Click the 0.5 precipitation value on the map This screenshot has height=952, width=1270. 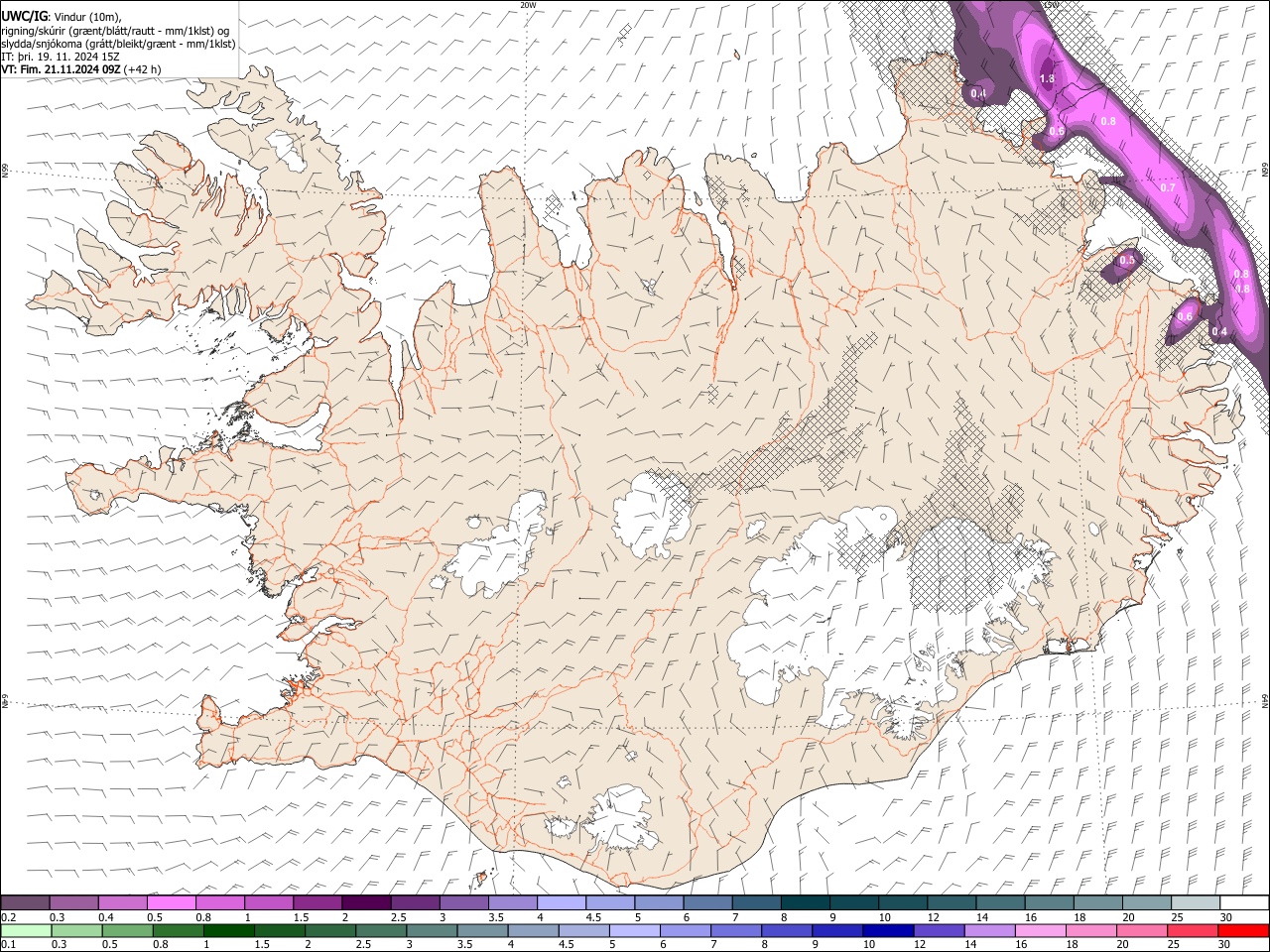(1126, 261)
